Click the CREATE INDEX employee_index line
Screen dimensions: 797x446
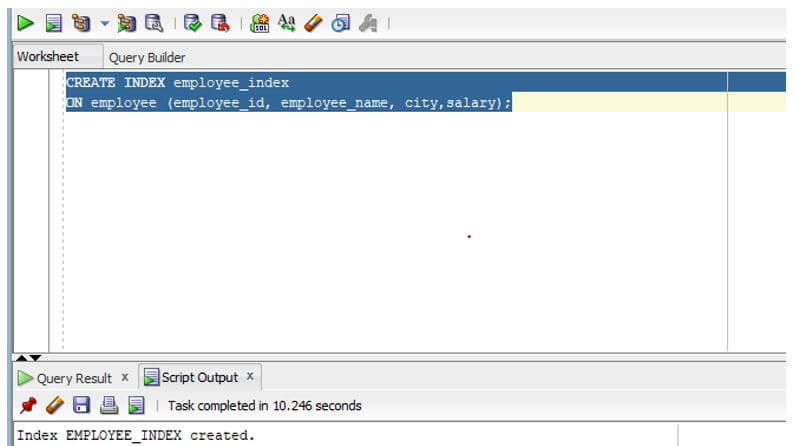click(177, 82)
